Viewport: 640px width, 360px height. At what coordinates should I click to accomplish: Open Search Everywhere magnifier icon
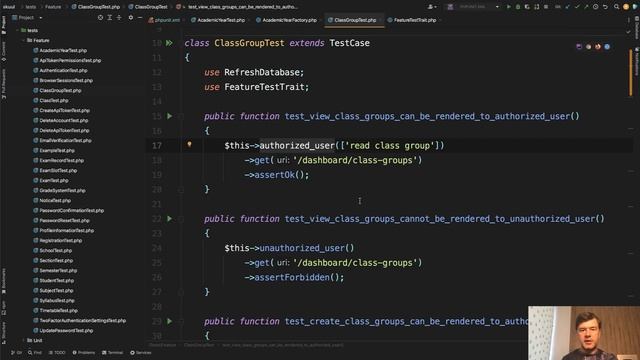(x=616, y=7)
